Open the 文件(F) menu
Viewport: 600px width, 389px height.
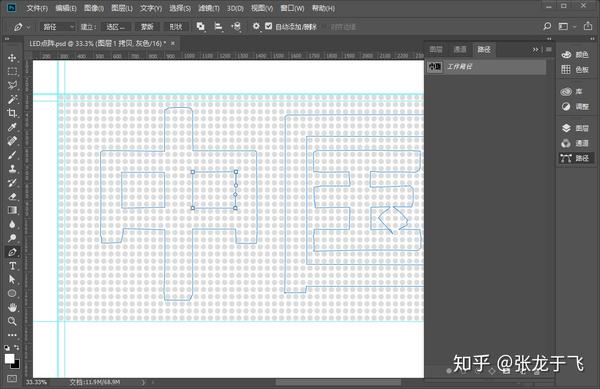[x=37, y=8]
